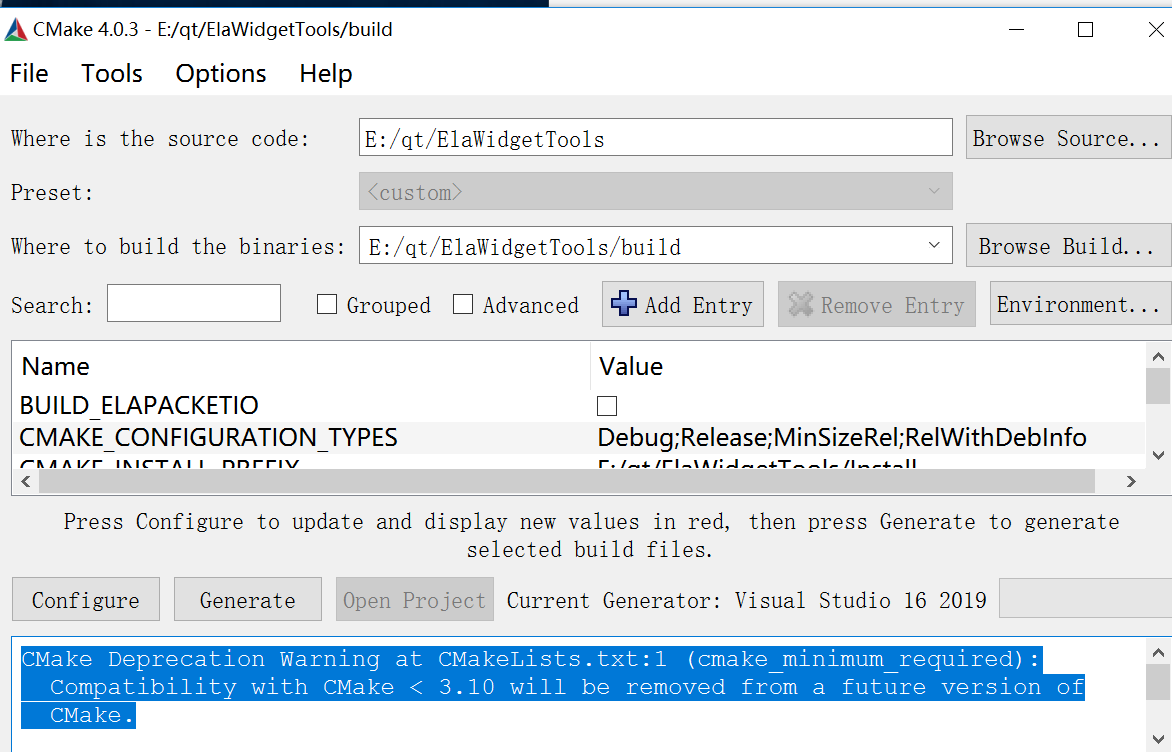Click the cache table scroll up arrow

click(1159, 357)
